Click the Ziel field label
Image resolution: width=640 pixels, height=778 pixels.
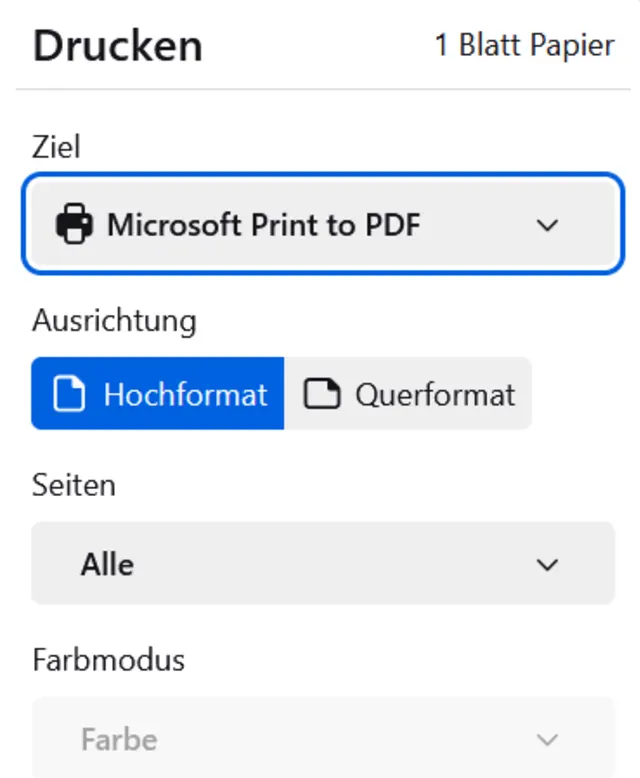[x=56, y=148]
